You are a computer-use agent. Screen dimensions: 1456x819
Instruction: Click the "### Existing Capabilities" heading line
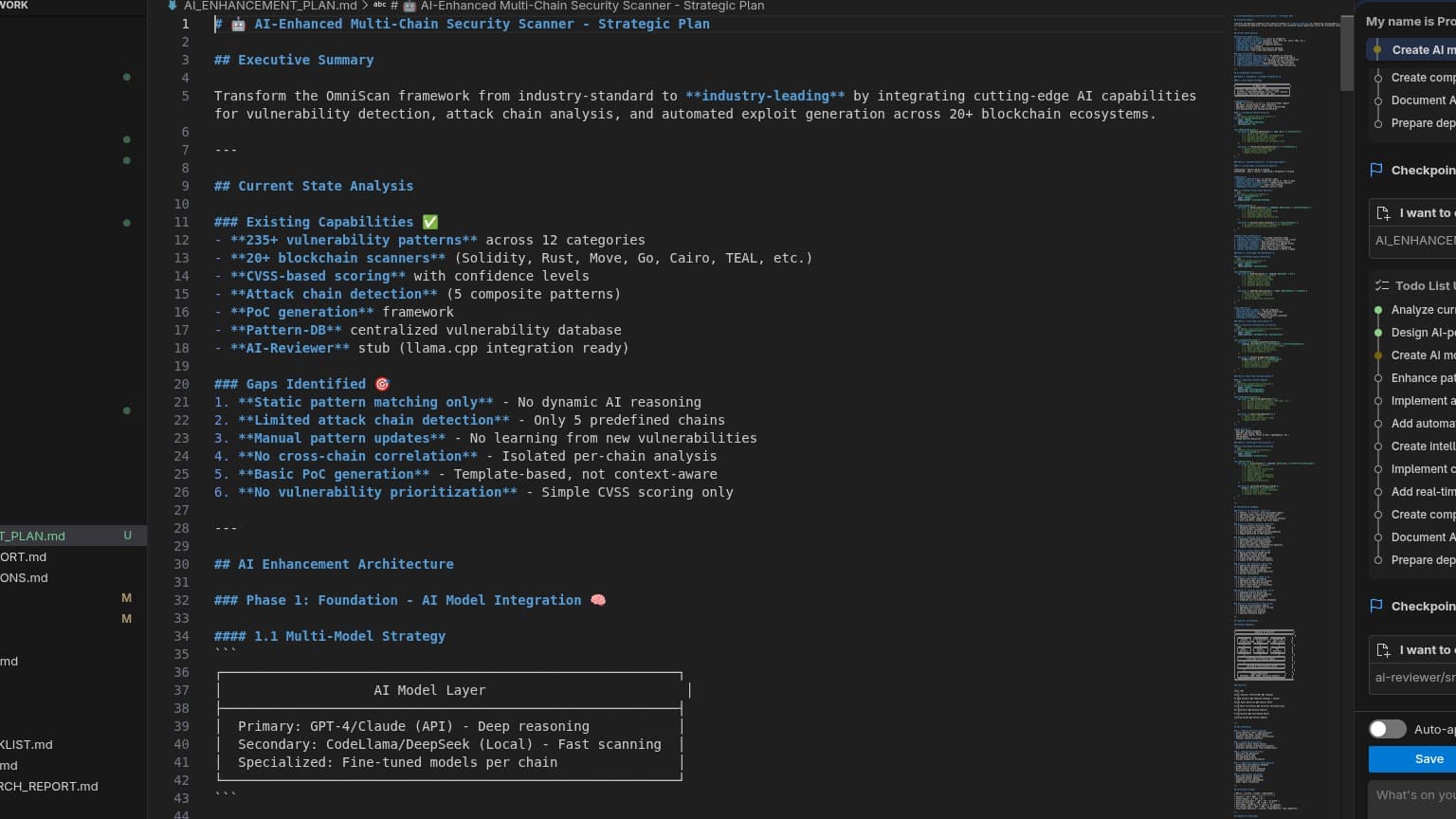point(326,222)
